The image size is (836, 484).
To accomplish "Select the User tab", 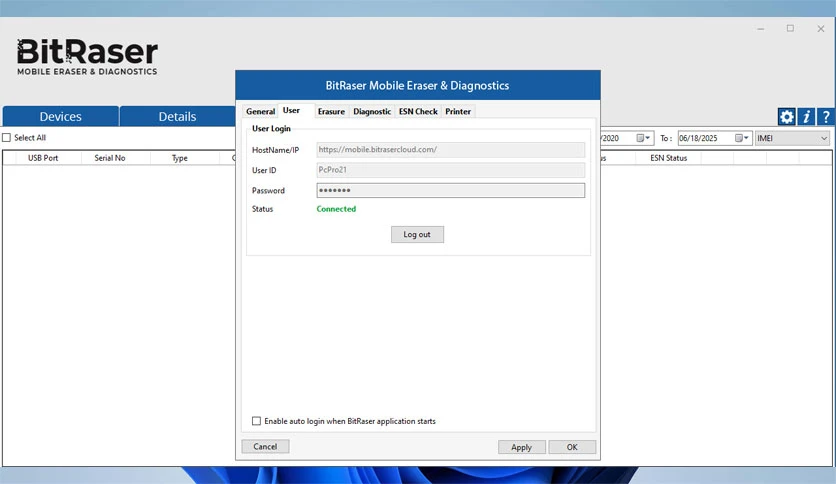I will (291, 110).
